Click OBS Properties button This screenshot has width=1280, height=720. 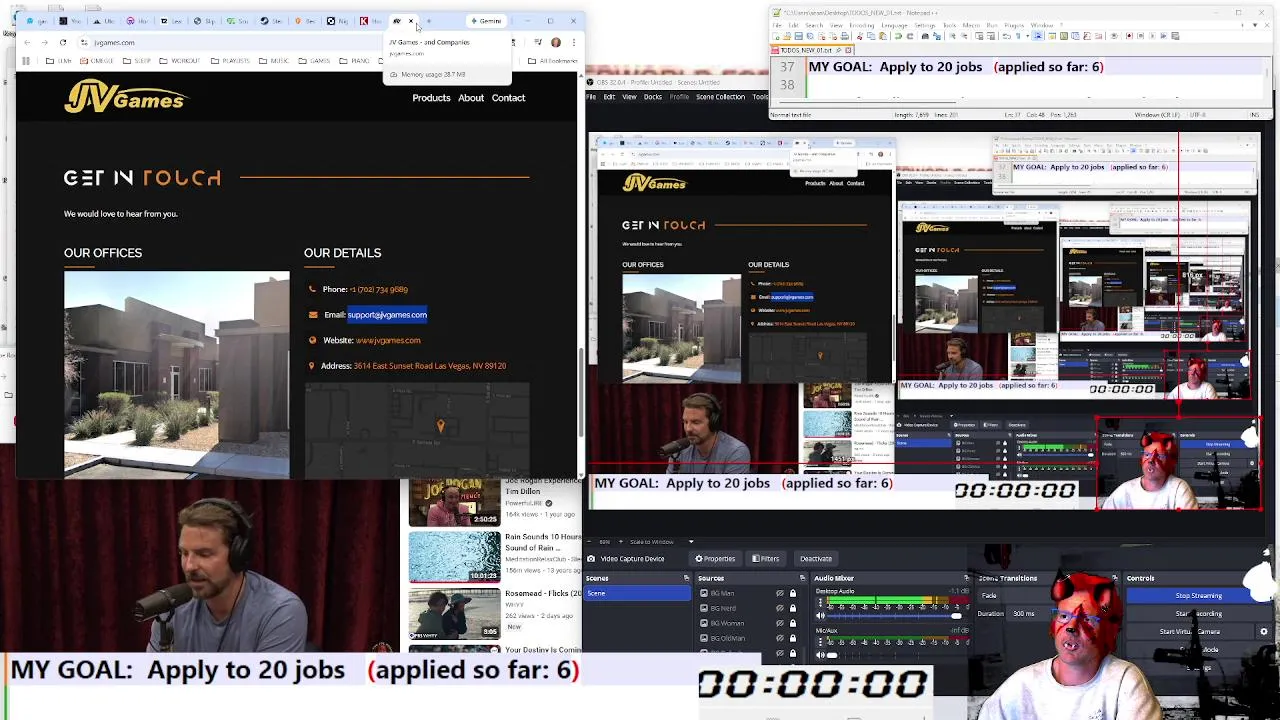click(x=715, y=559)
